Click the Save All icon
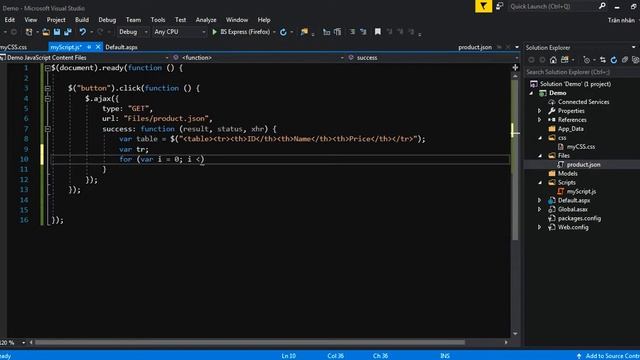Screen dimensions: 640x360 (68, 32)
